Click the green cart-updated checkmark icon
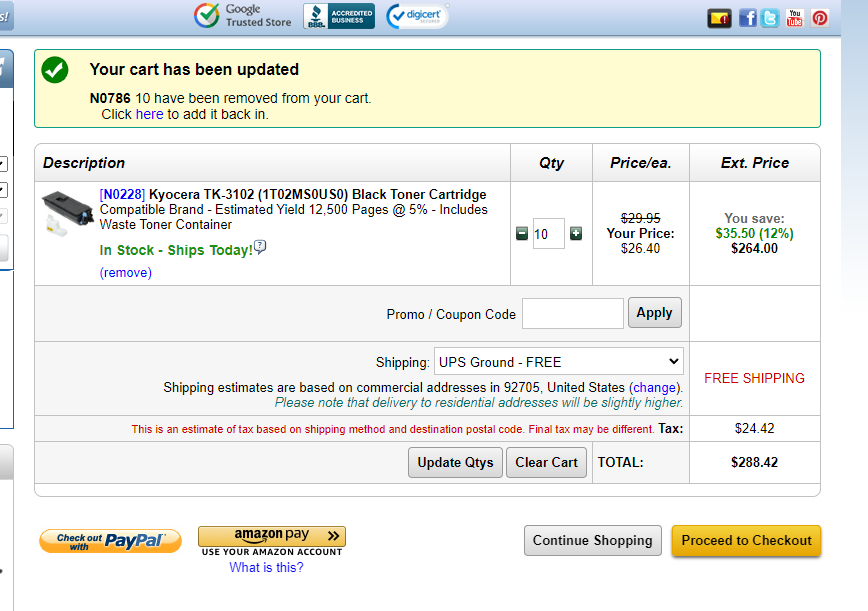Screen dimensions: 868x611 pyautogui.click(x=55, y=70)
